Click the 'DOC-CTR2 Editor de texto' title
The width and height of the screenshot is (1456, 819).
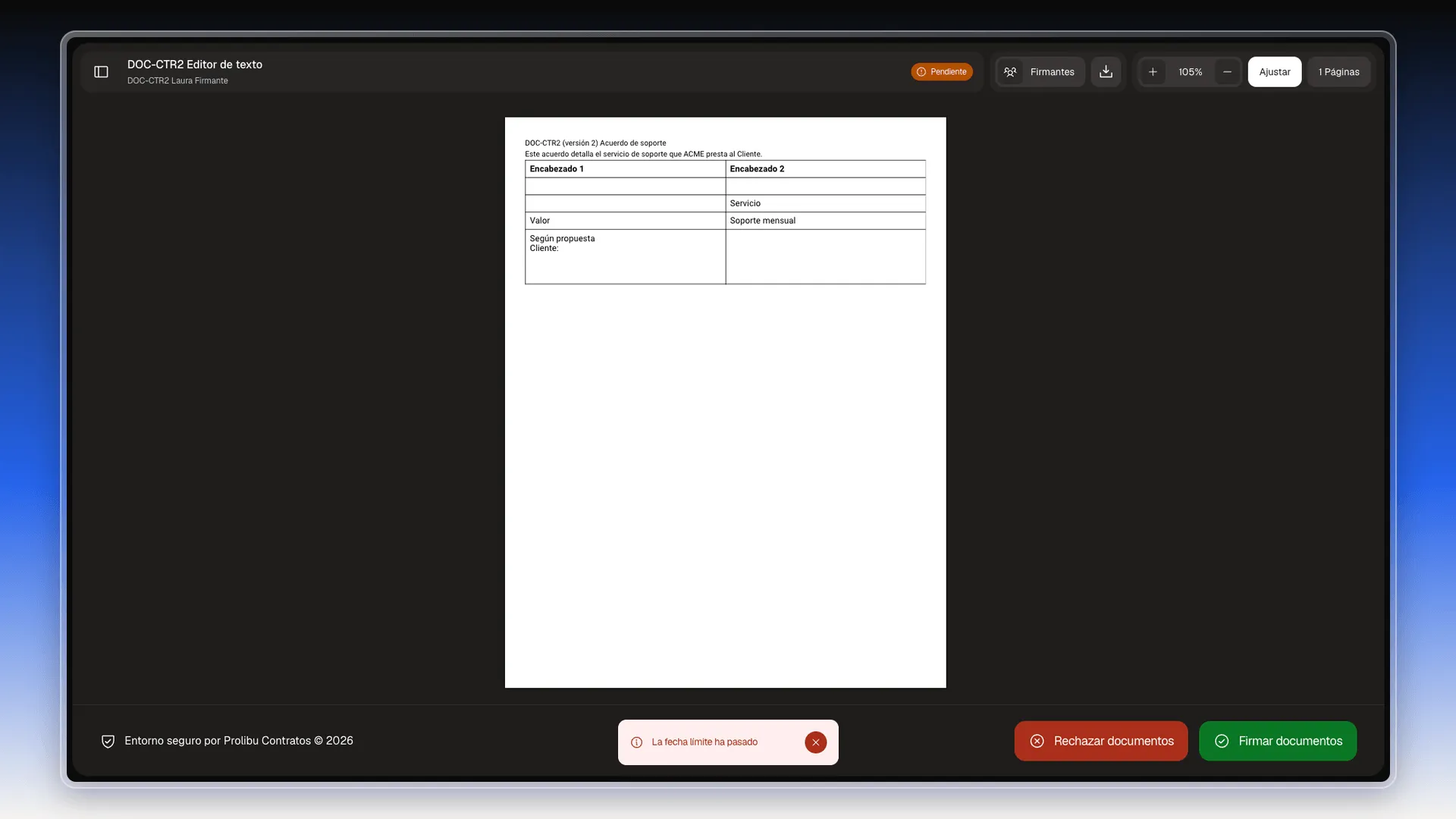point(195,64)
